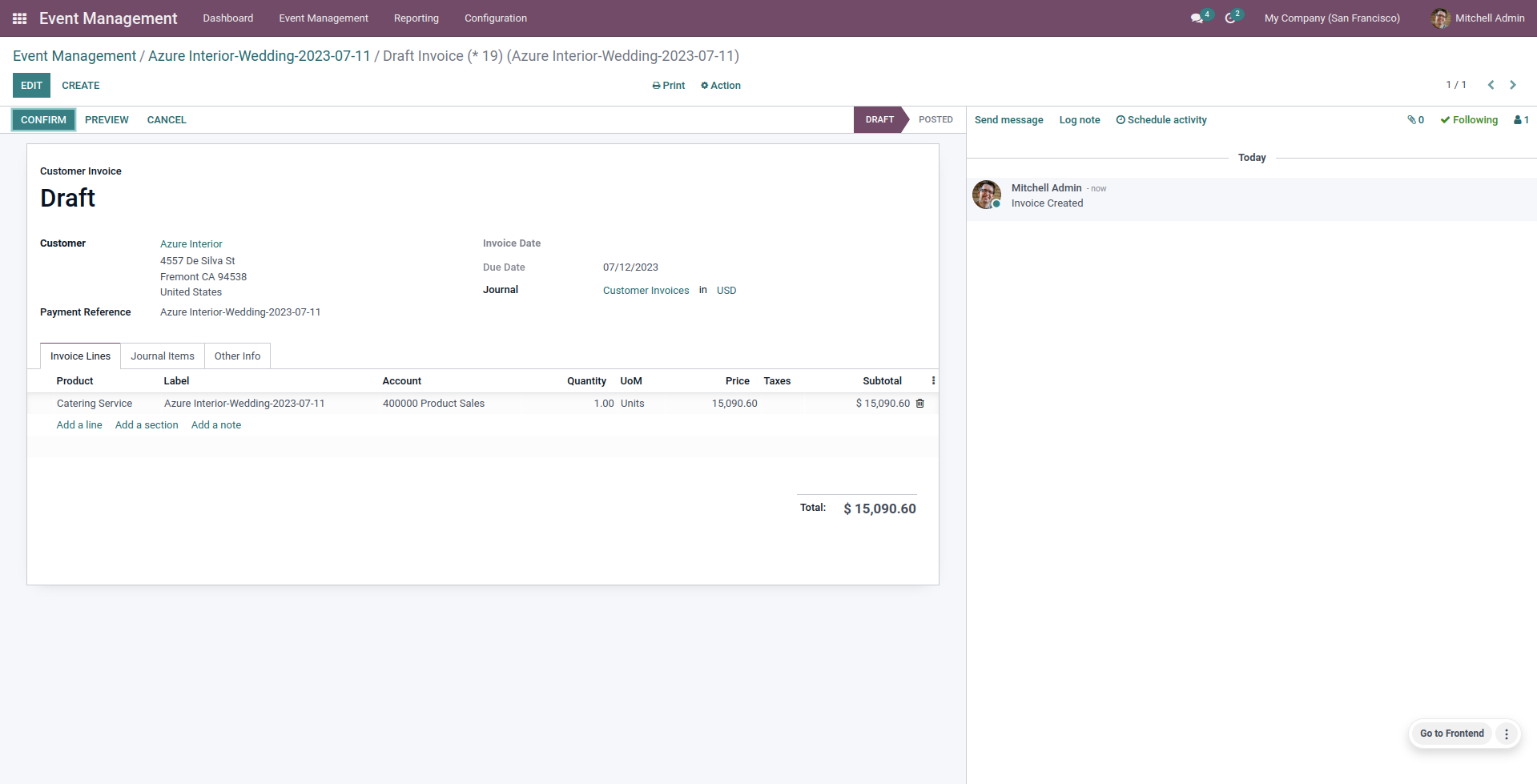Screen dimensions: 1537x784
Task: Sort by the Subtotal column header
Action: (882, 381)
